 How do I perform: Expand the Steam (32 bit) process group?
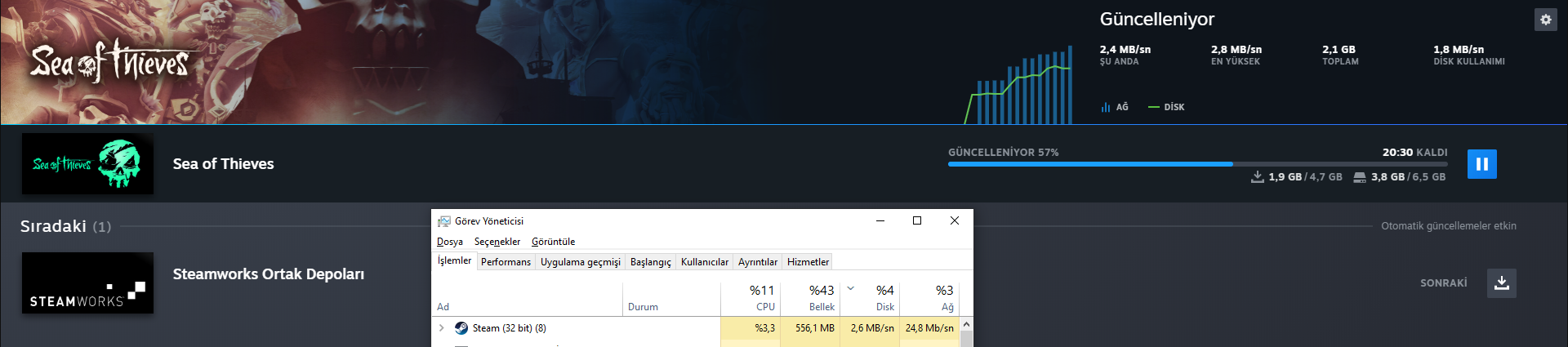tap(442, 328)
